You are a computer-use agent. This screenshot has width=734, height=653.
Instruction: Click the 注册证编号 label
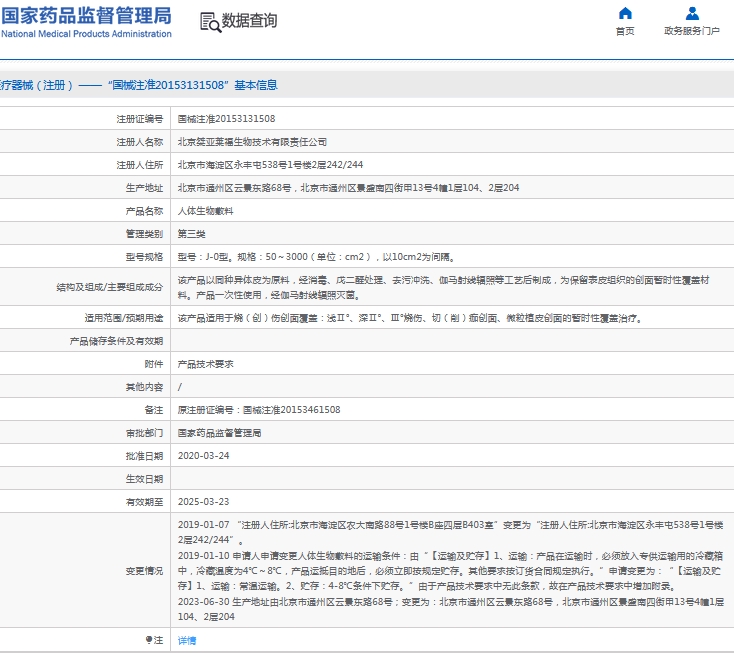139,119
